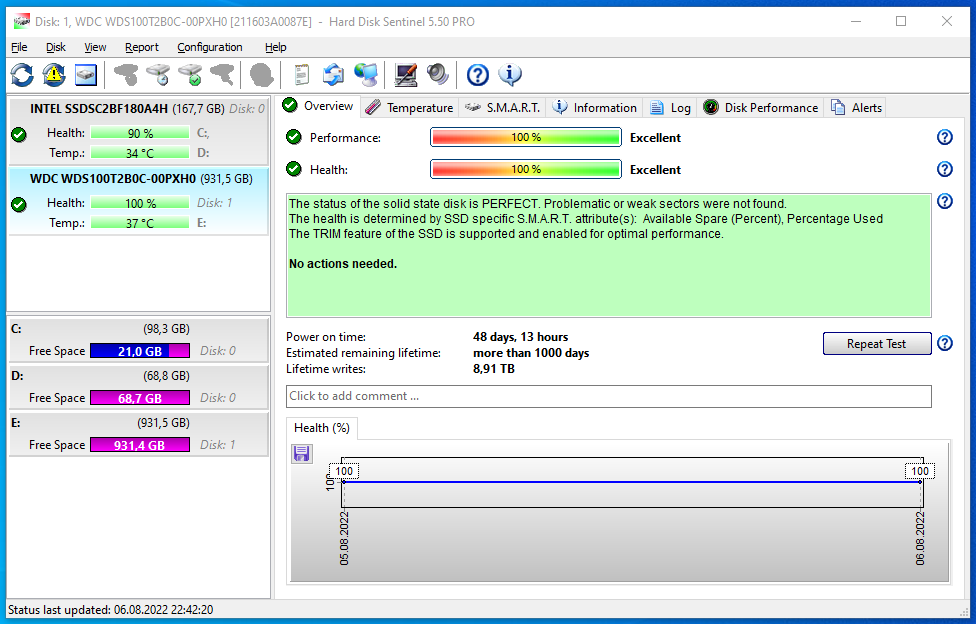Open the Report menu

click(142, 47)
